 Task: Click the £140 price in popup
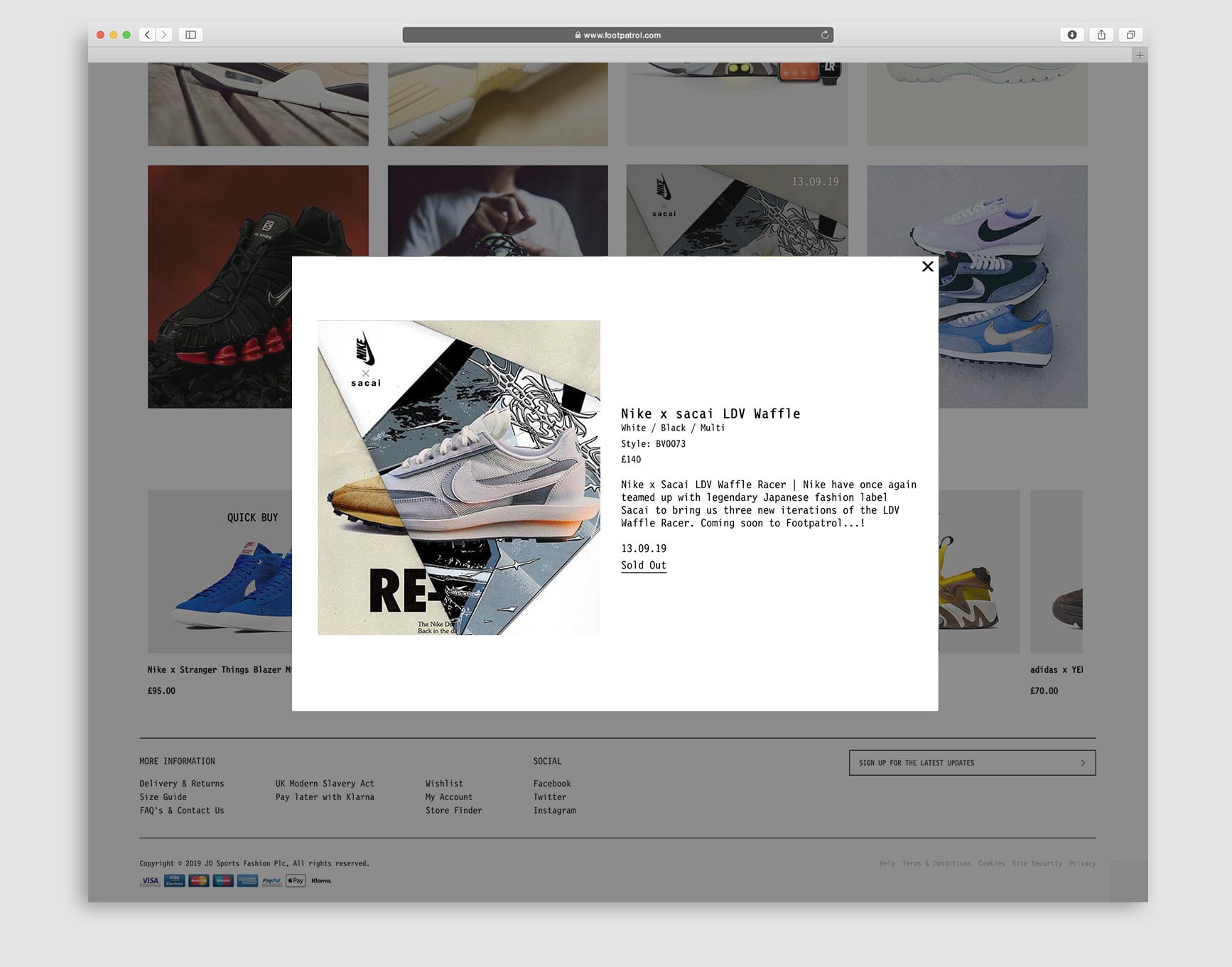(631, 460)
